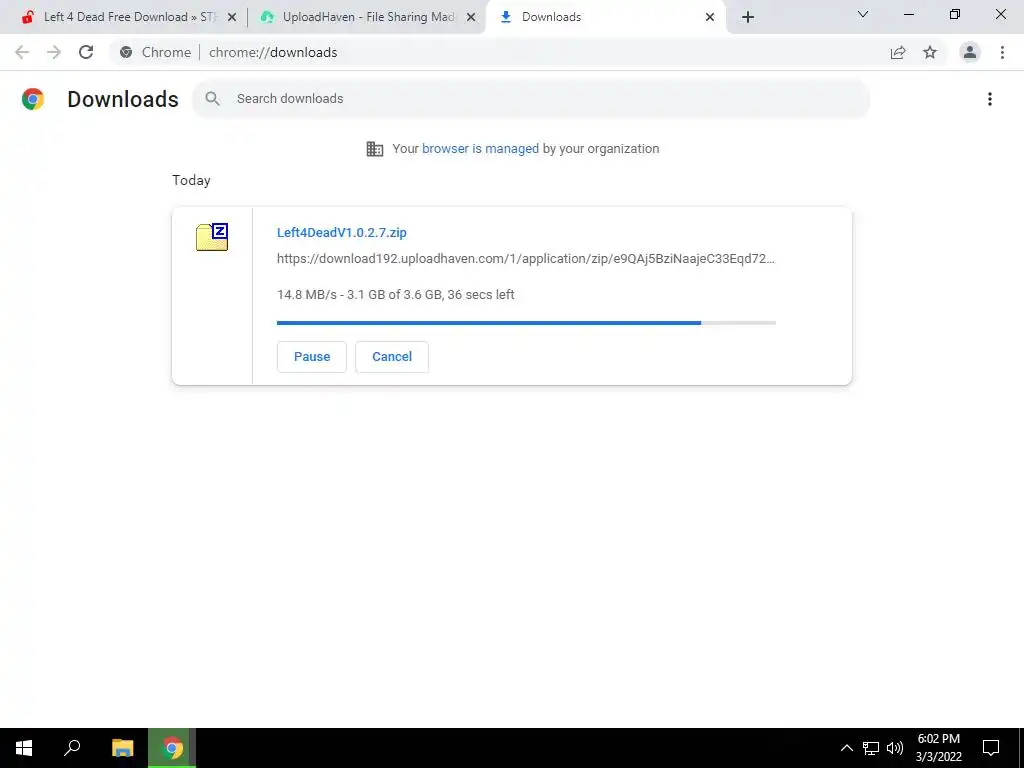The height and width of the screenshot is (768, 1024).
Task: Pause the Left4Dead download
Action: 312,357
